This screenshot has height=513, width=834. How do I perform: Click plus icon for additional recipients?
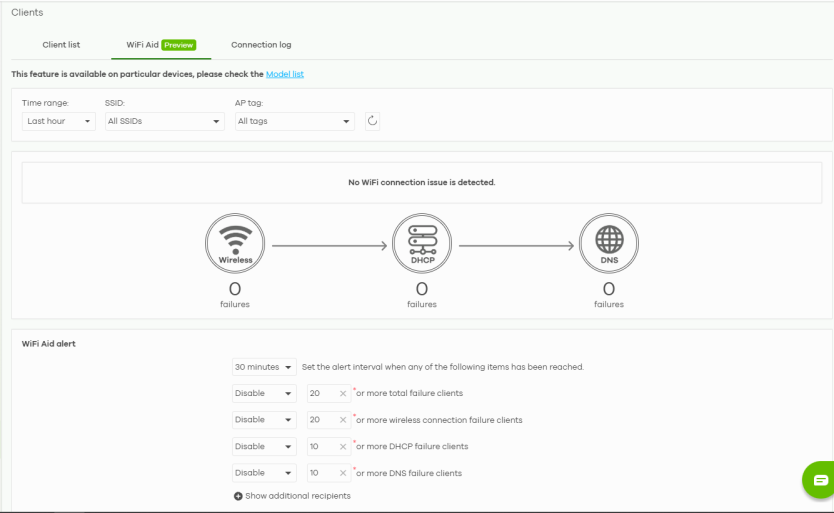[238, 496]
